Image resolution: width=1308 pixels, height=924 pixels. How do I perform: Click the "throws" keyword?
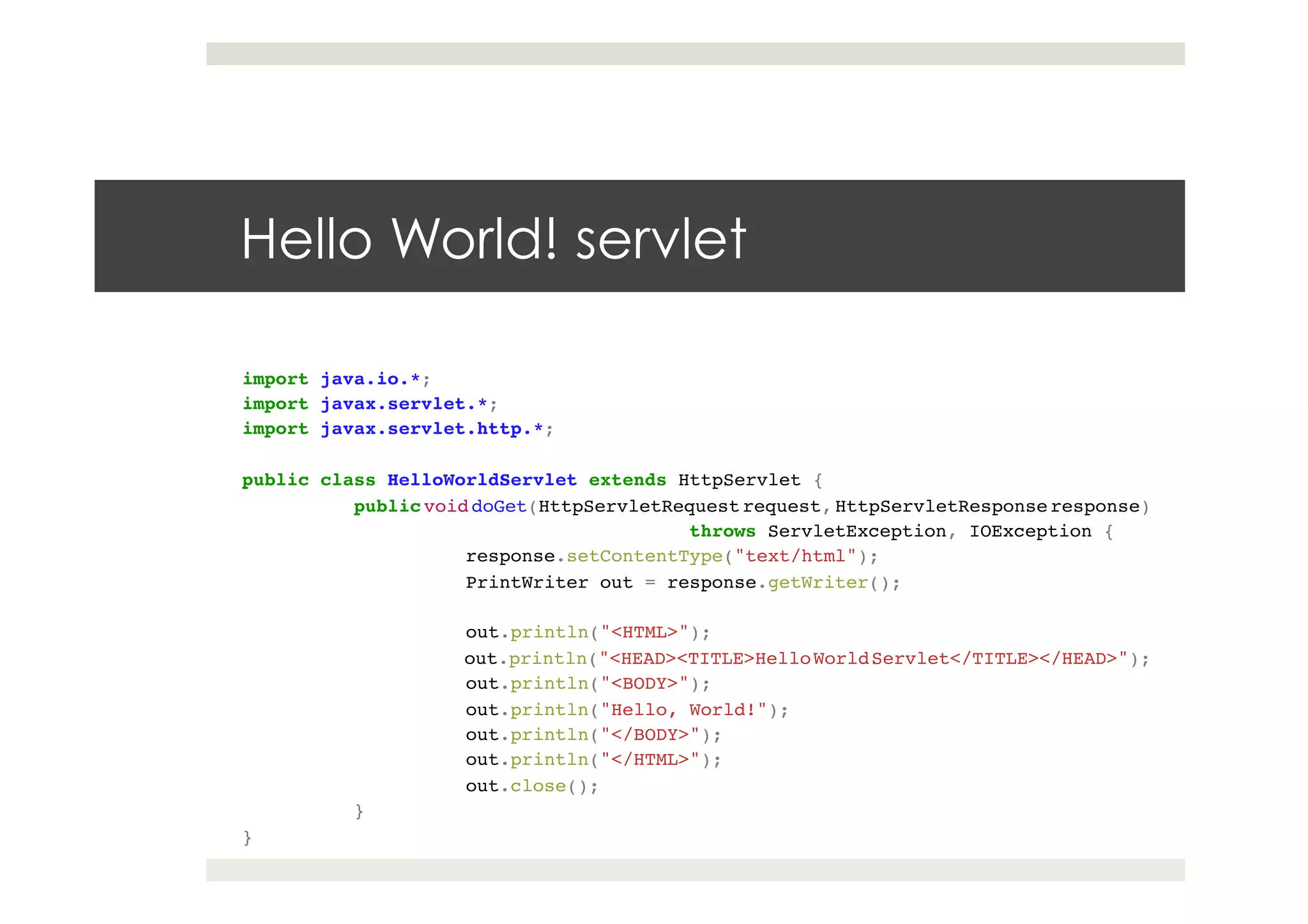(x=722, y=531)
